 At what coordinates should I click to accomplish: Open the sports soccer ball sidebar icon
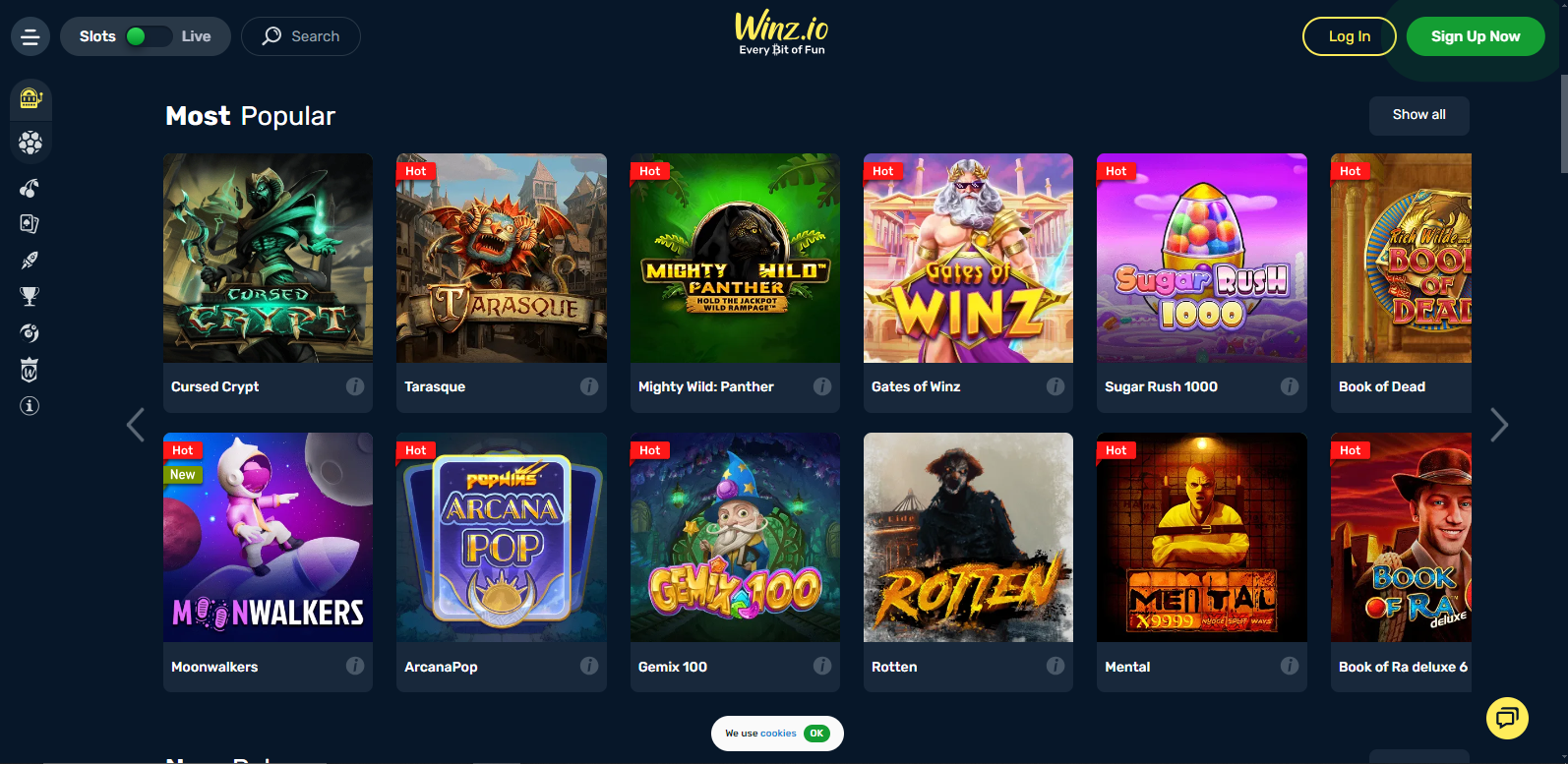pyautogui.click(x=30, y=144)
